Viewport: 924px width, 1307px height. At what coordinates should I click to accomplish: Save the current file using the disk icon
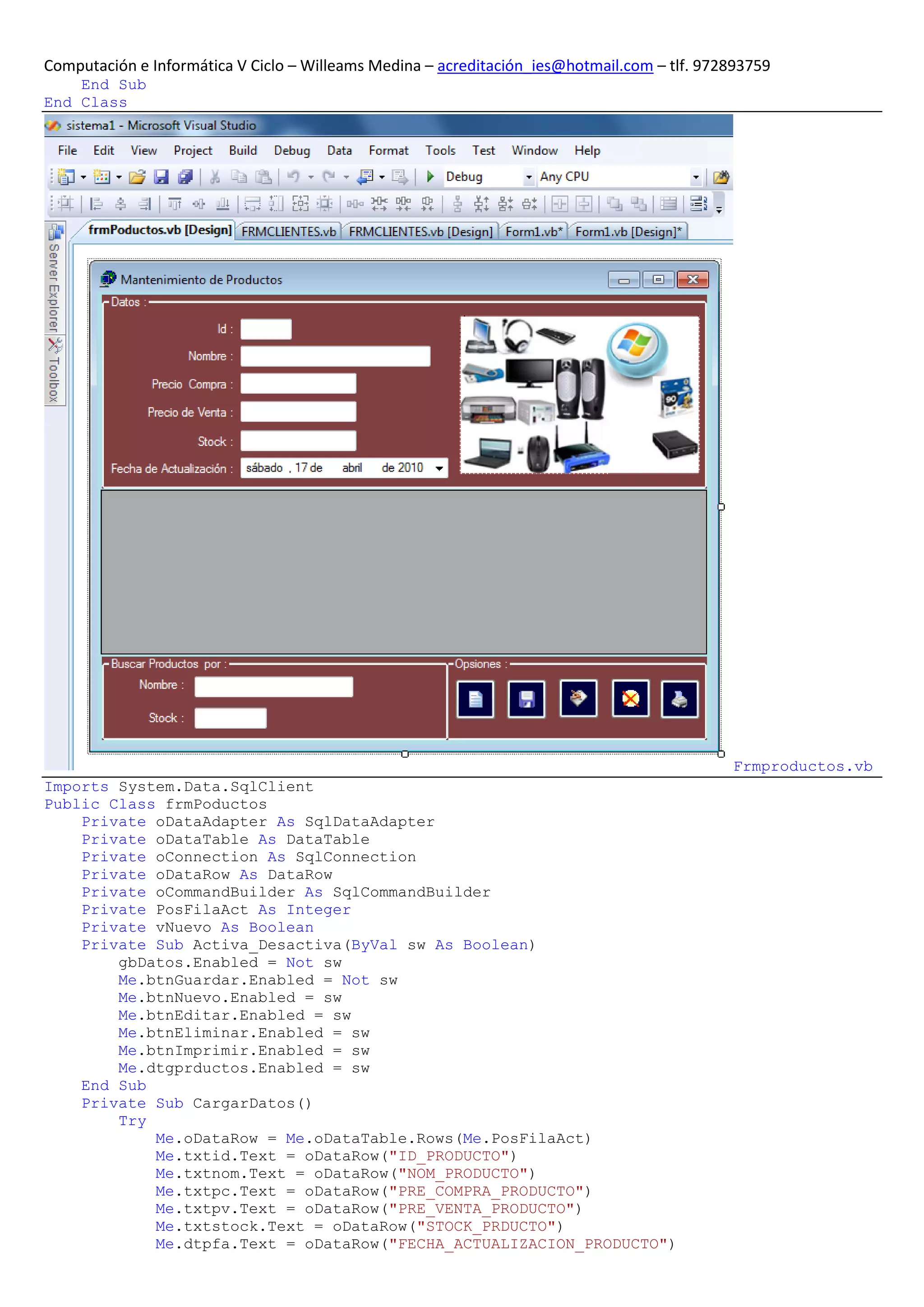(162, 177)
